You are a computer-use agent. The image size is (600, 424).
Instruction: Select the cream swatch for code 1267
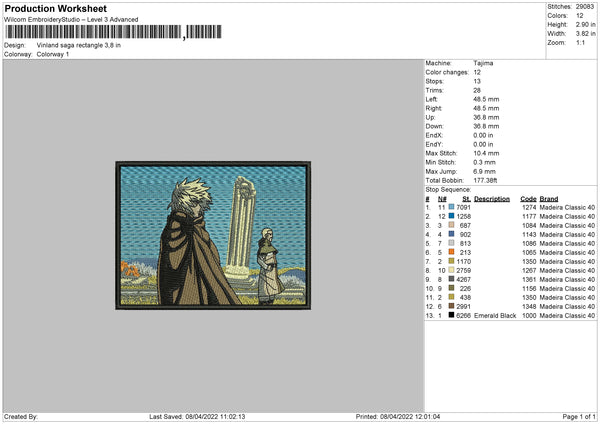452,270
